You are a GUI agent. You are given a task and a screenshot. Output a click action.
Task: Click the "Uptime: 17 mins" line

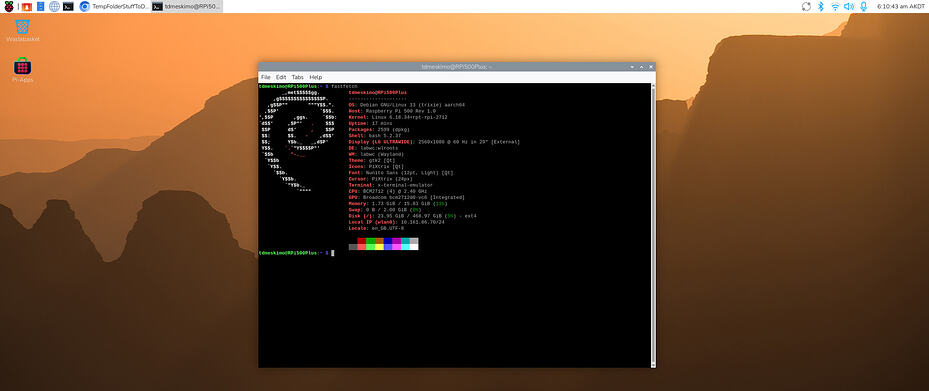[370, 123]
